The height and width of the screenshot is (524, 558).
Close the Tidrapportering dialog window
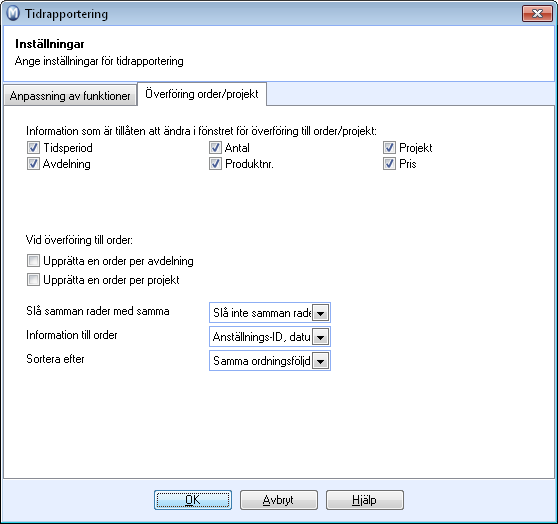(x=537, y=14)
